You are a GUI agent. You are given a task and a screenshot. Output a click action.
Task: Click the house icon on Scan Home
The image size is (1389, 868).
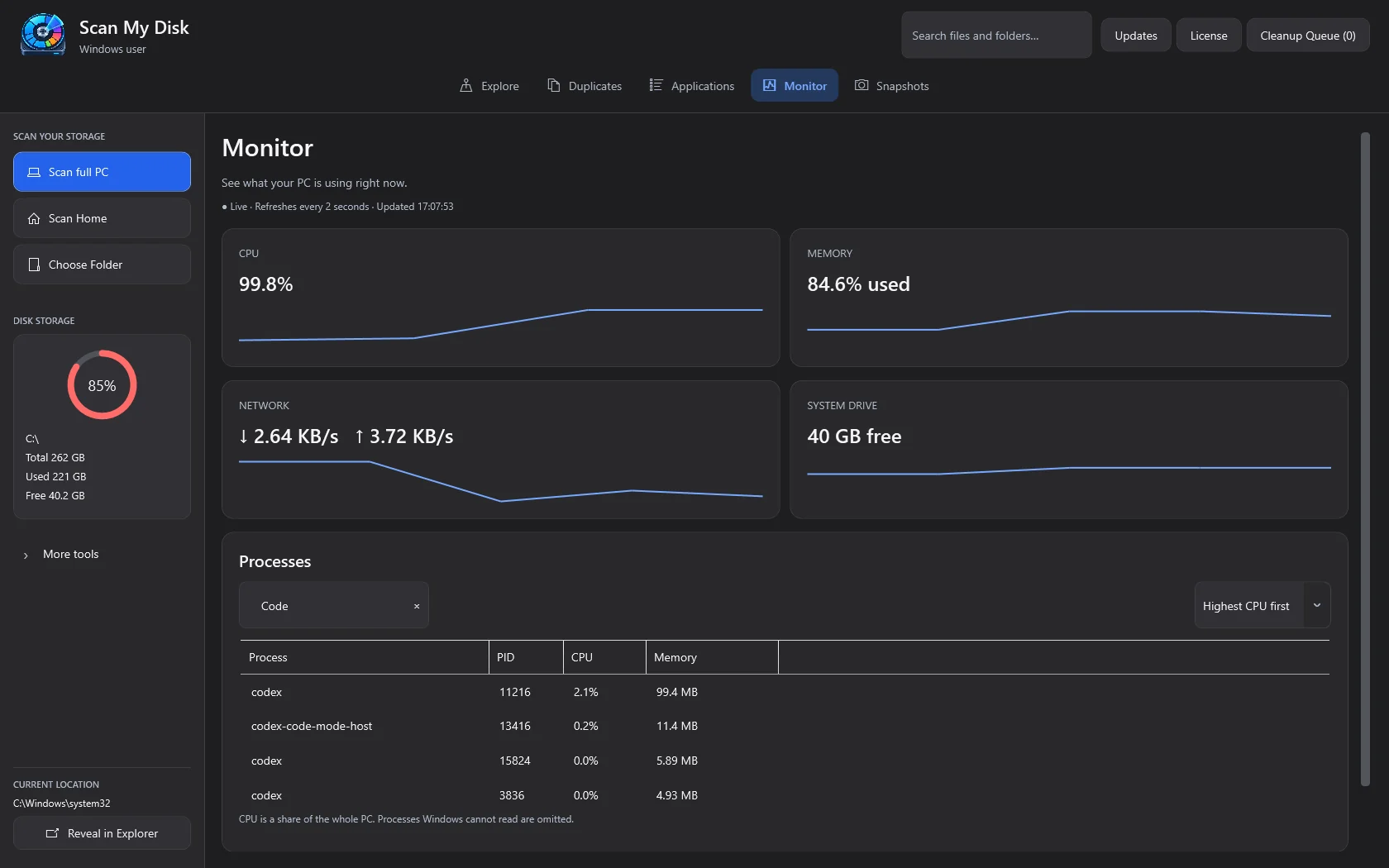tap(34, 218)
